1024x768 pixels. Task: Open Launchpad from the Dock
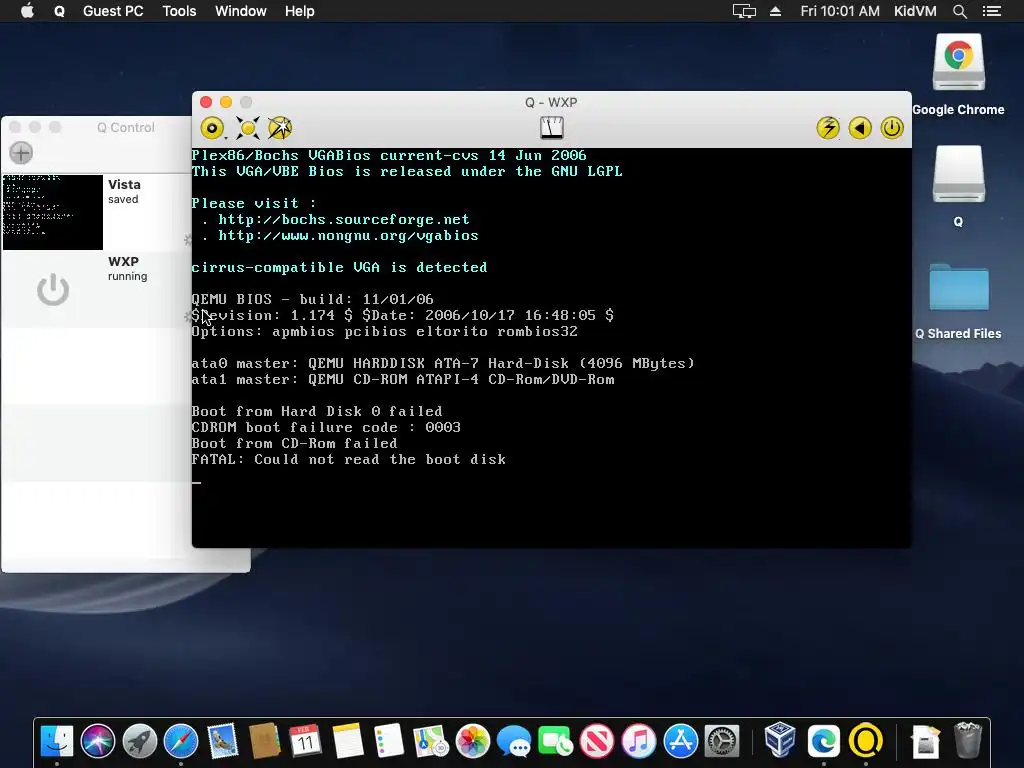(x=140, y=742)
